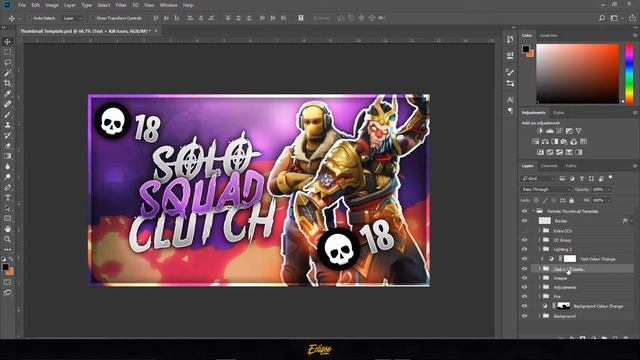640x360 pixels.
Task: Open the Window menu
Action: [168, 5]
